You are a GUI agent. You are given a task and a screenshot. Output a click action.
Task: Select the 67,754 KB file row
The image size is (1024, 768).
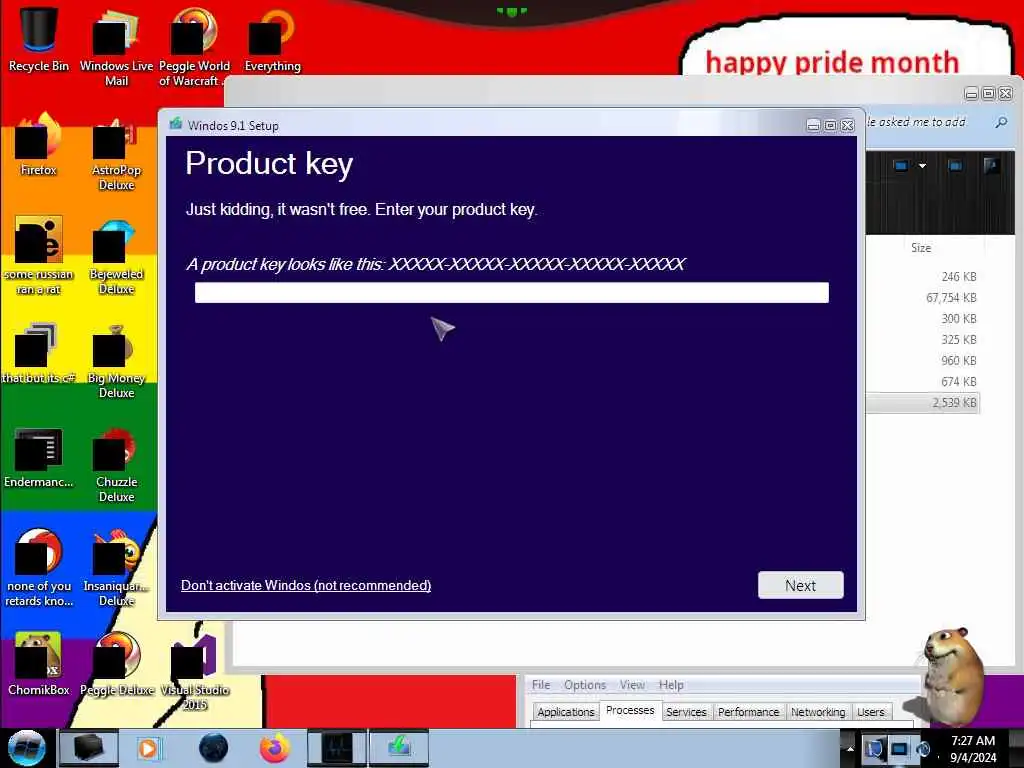click(923, 298)
